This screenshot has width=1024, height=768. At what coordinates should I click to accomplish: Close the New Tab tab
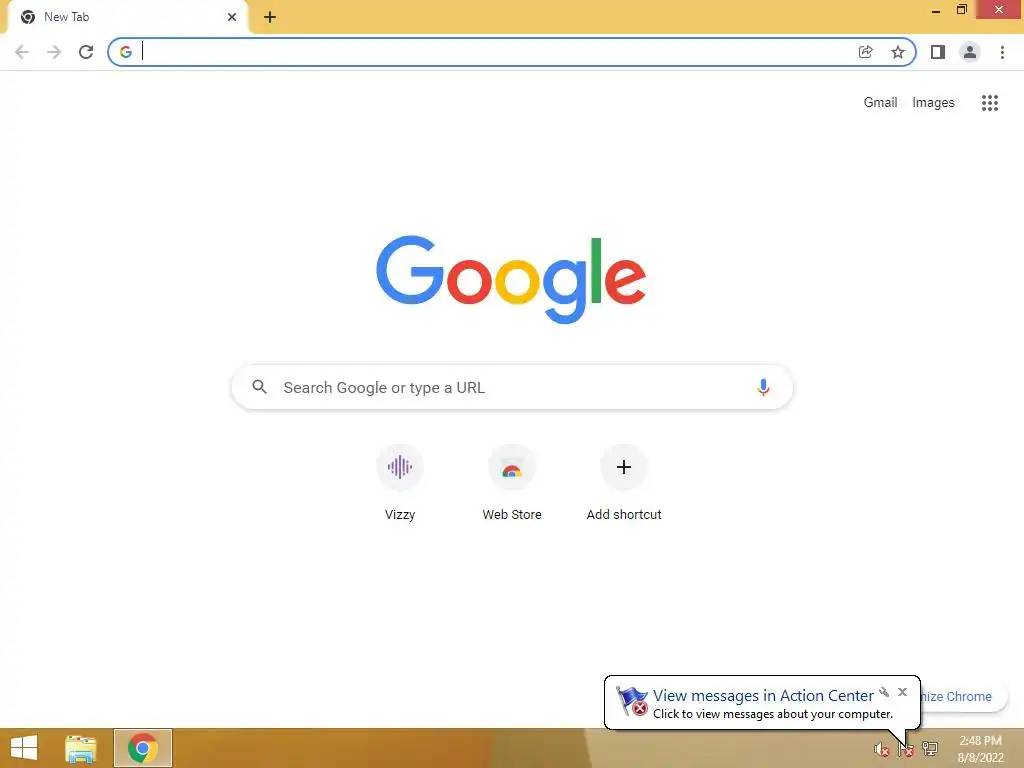pos(232,17)
